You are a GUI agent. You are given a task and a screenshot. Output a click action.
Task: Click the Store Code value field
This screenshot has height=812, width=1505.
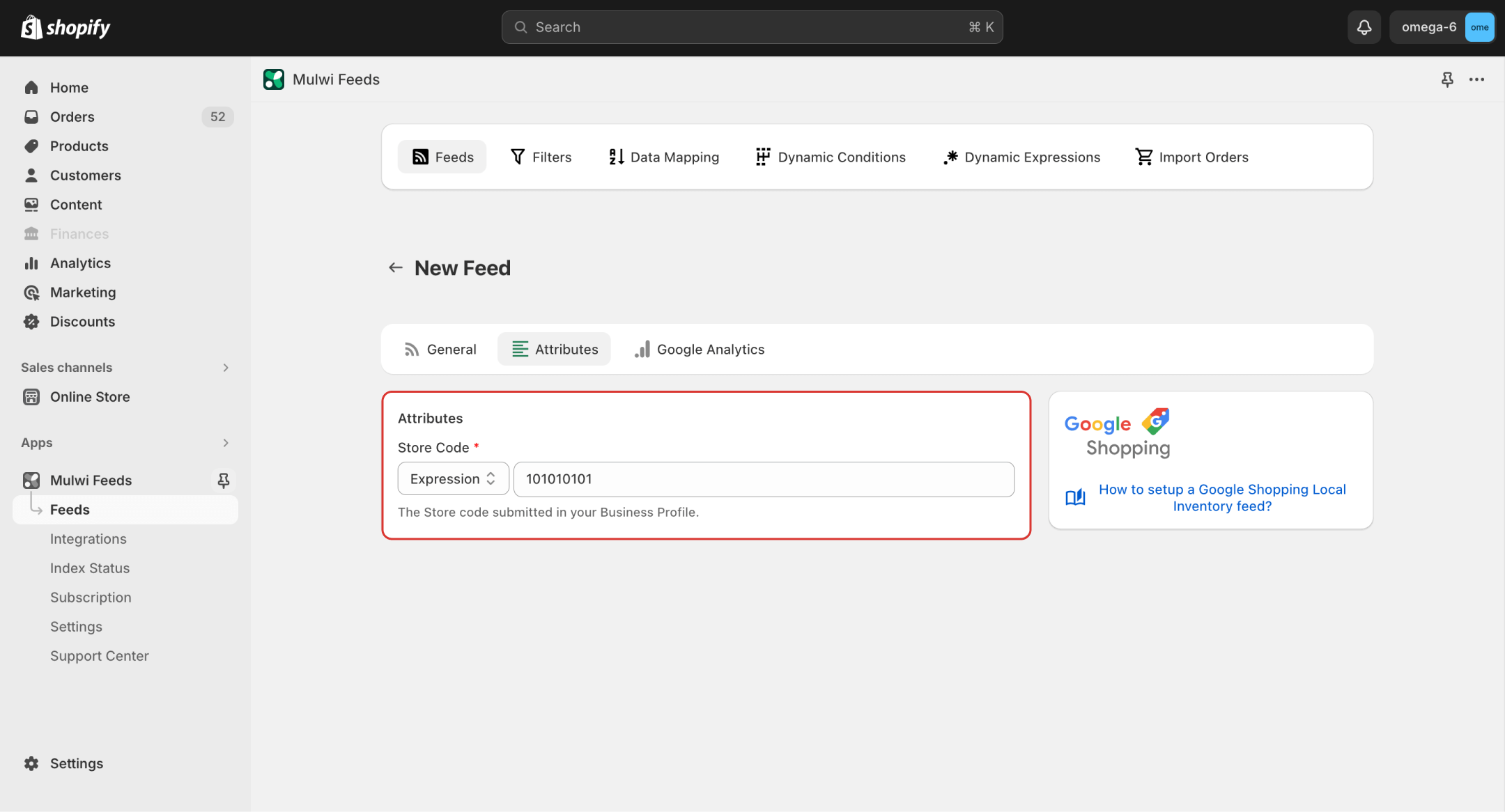tap(764, 479)
